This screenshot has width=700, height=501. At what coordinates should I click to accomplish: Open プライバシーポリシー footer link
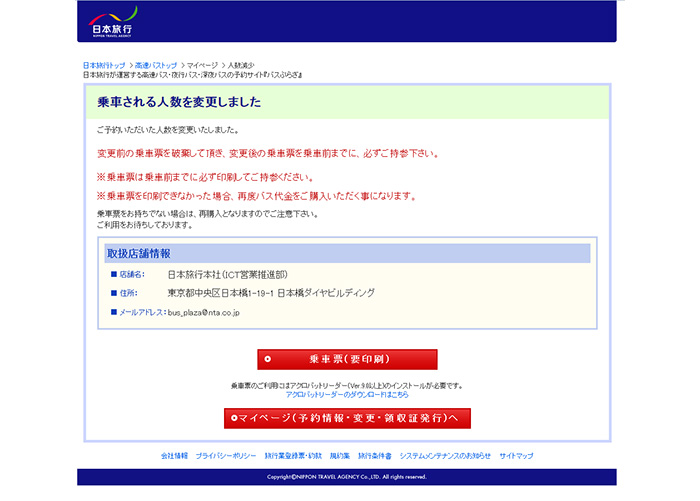tap(226, 456)
